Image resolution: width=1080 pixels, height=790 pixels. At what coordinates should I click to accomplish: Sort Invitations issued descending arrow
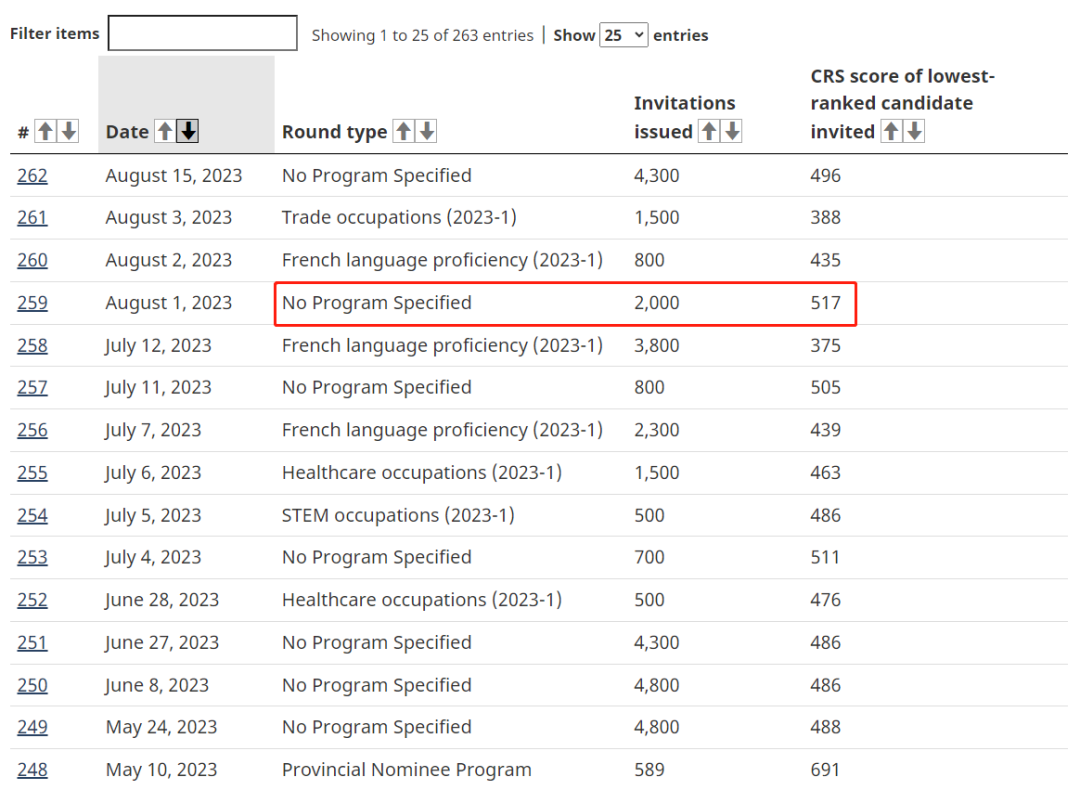pyautogui.click(x=732, y=131)
